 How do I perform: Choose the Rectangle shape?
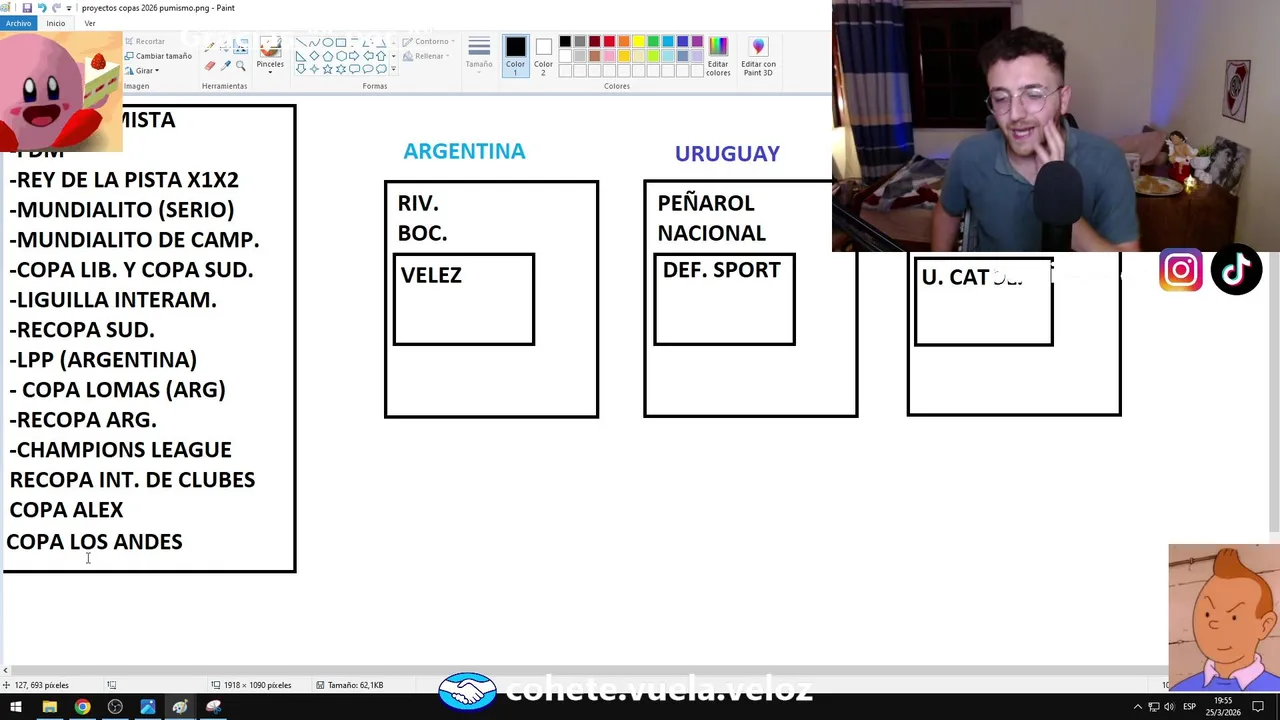pos(341,43)
